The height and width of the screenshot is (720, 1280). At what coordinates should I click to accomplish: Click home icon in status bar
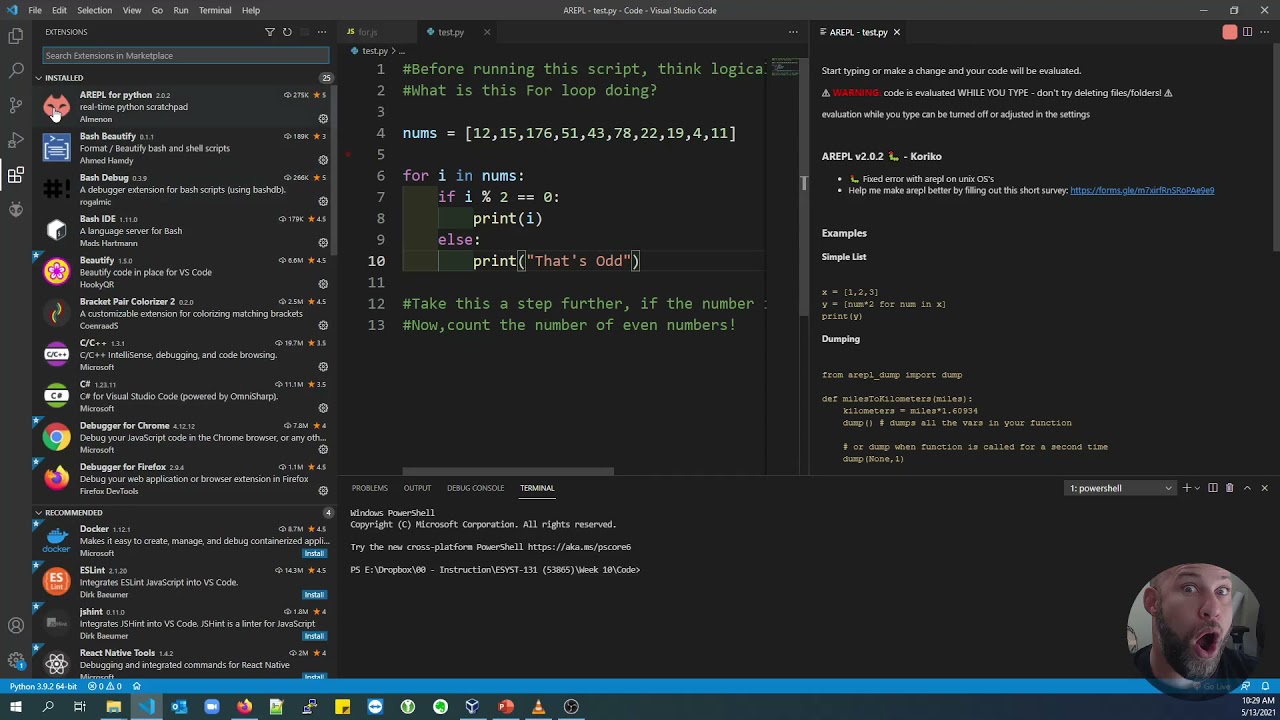point(137,687)
